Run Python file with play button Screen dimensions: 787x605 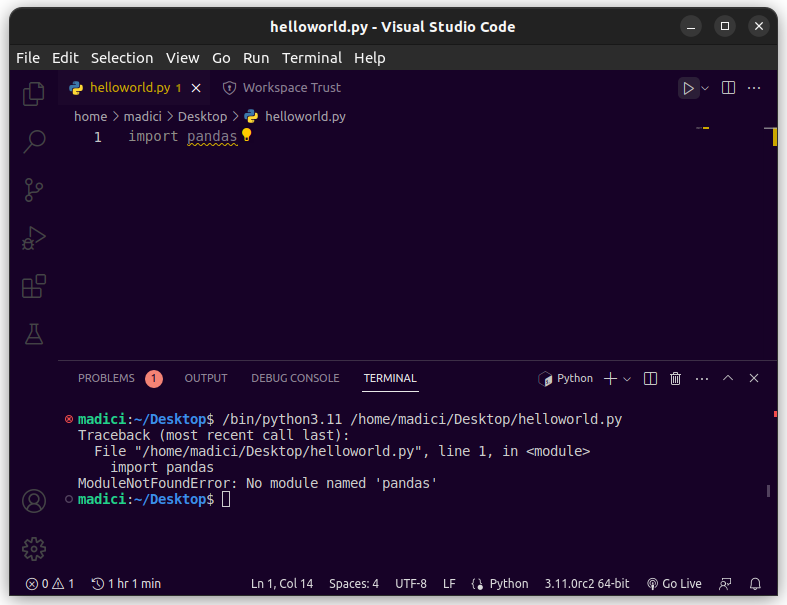[688, 88]
